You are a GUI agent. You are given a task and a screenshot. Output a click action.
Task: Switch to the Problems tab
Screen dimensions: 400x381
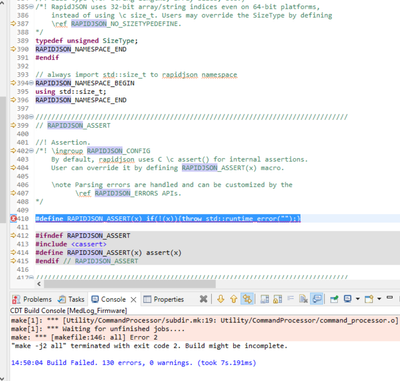(32, 299)
